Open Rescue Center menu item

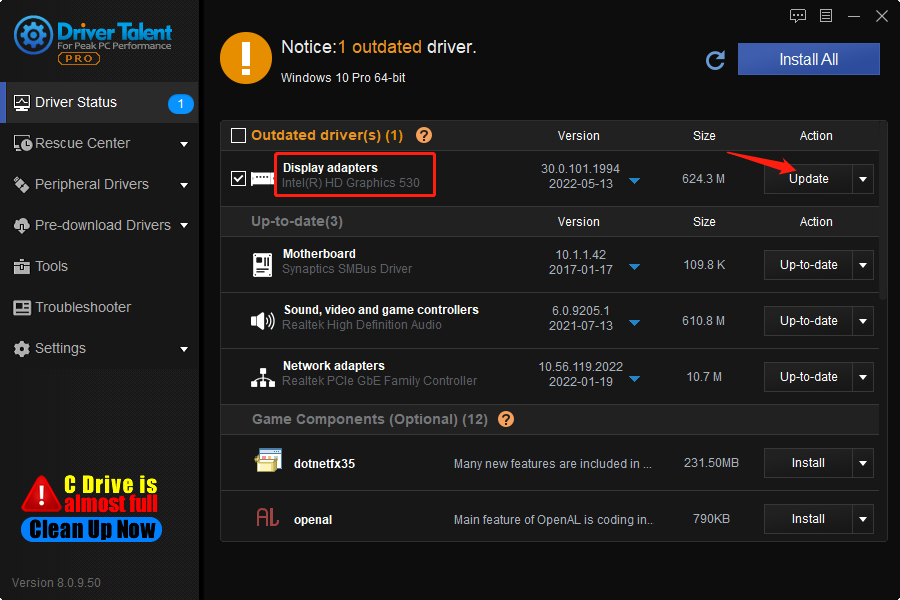pyautogui.click(x=99, y=144)
